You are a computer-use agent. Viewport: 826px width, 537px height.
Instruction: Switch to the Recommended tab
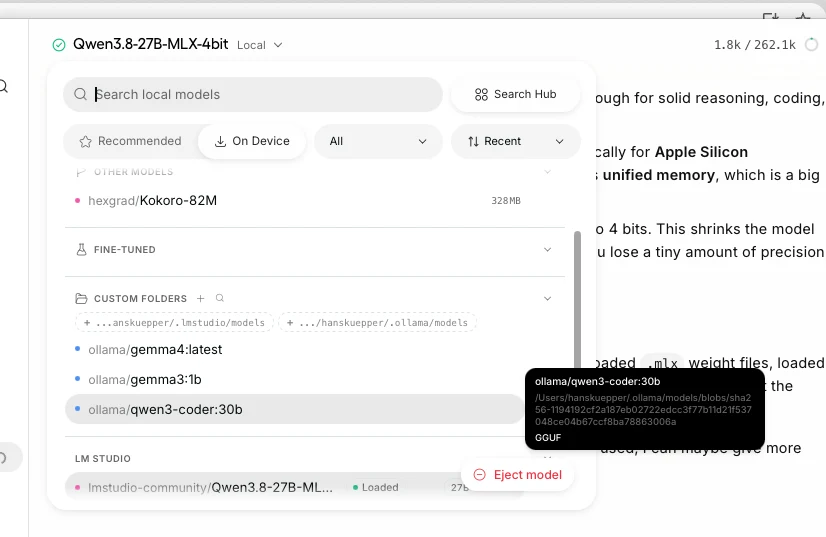(130, 141)
